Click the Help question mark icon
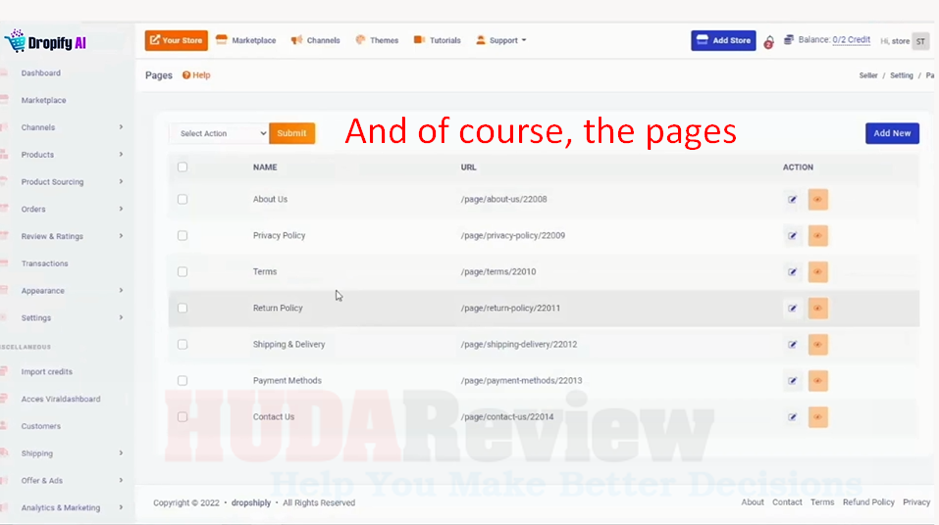This screenshot has height=525, width=939. (186, 75)
